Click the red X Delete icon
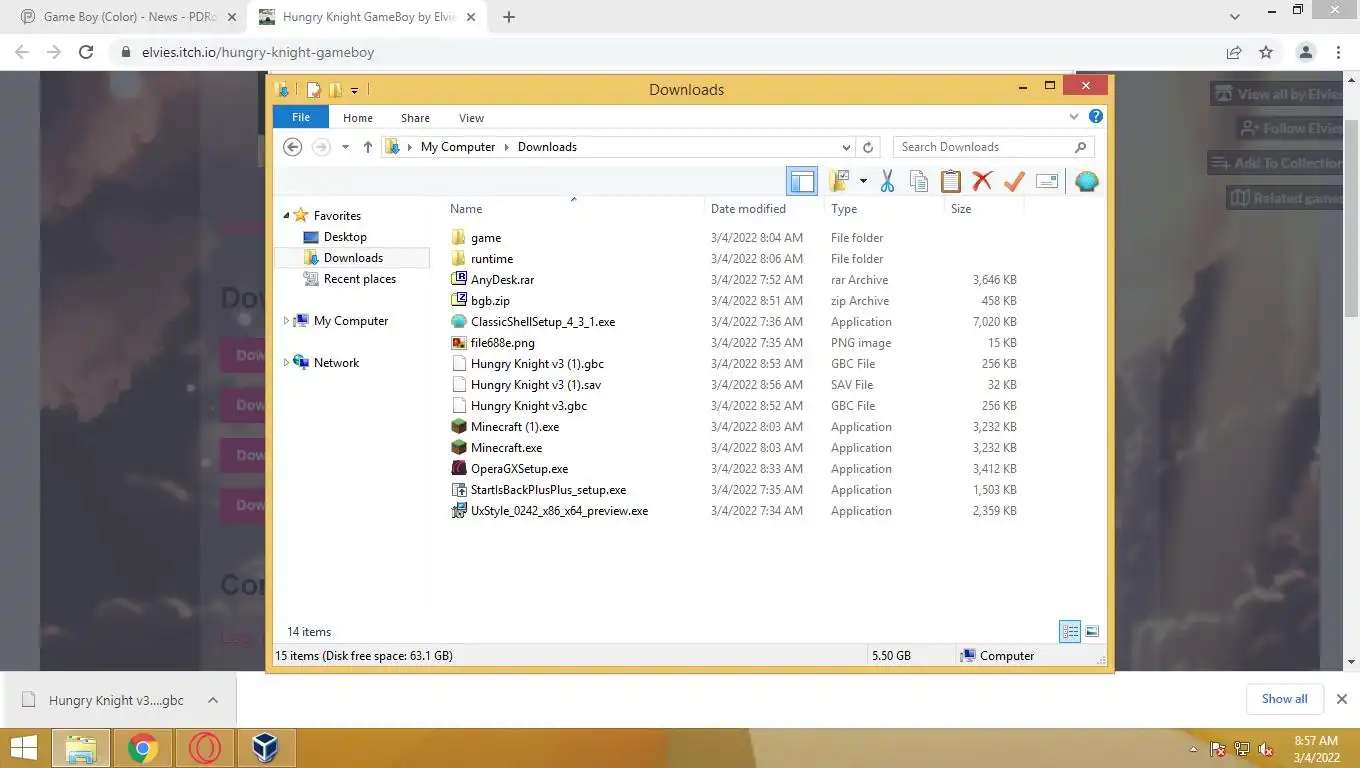The image size is (1360, 768). (982, 181)
